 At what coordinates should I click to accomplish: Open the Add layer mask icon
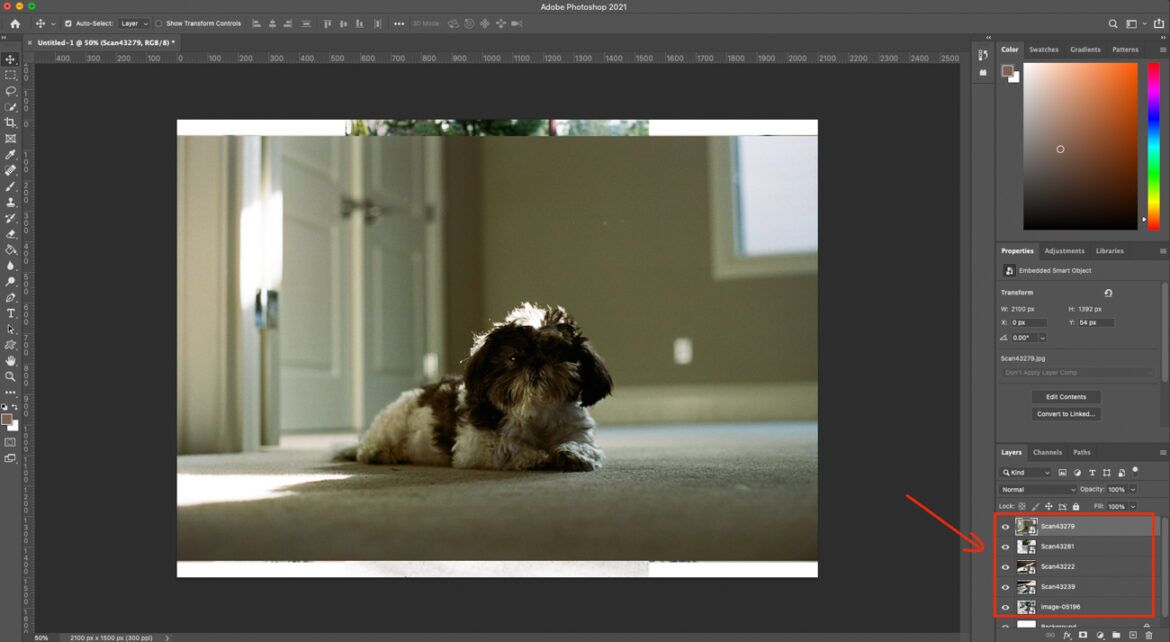pyautogui.click(x=1083, y=632)
